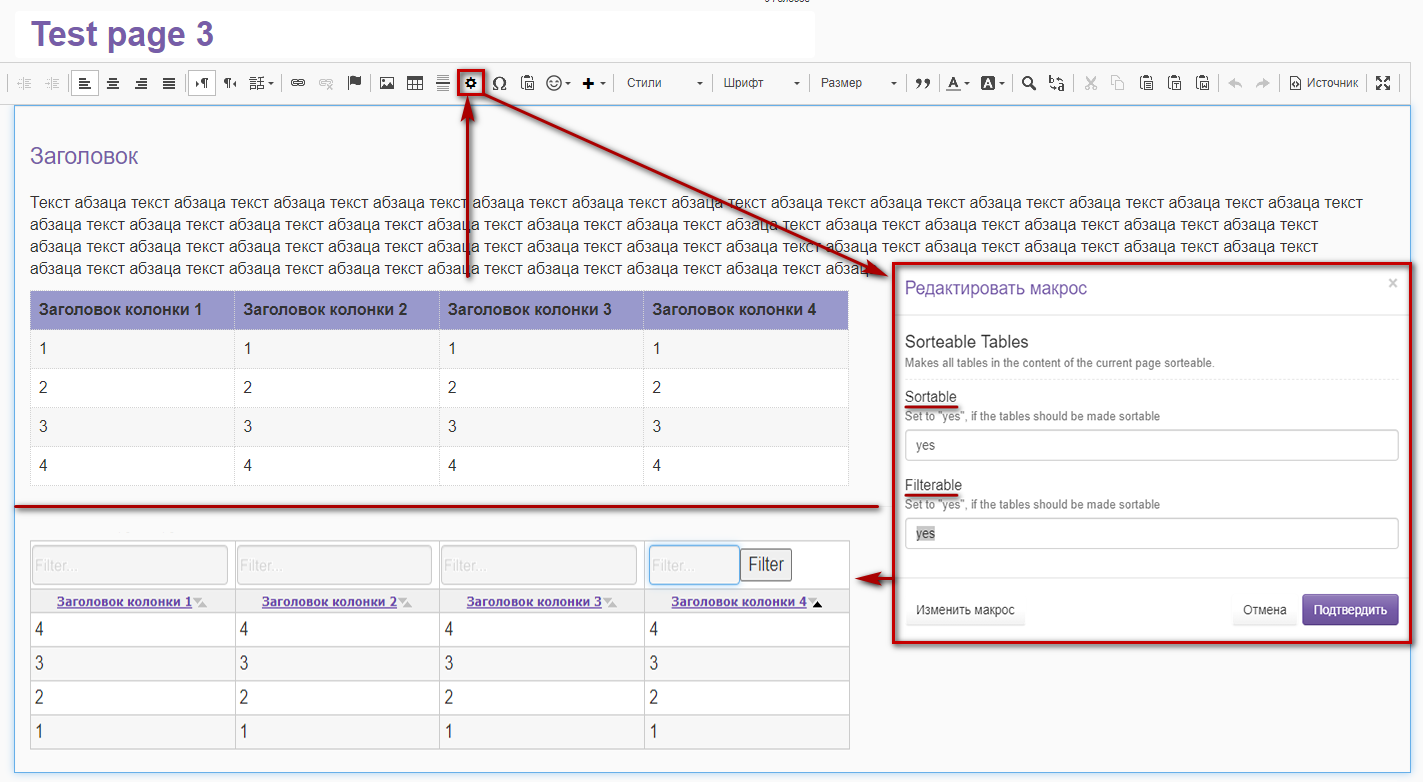Cut selected content
The image size is (1423, 782).
click(1090, 83)
